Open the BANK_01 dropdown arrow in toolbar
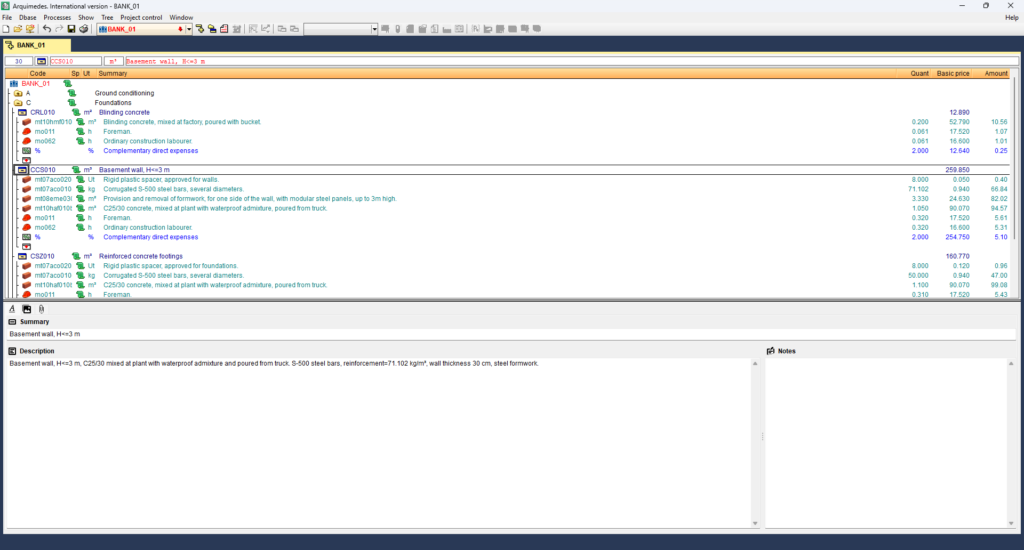The width and height of the screenshot is (1024, 550). click(x=189, y=29)
